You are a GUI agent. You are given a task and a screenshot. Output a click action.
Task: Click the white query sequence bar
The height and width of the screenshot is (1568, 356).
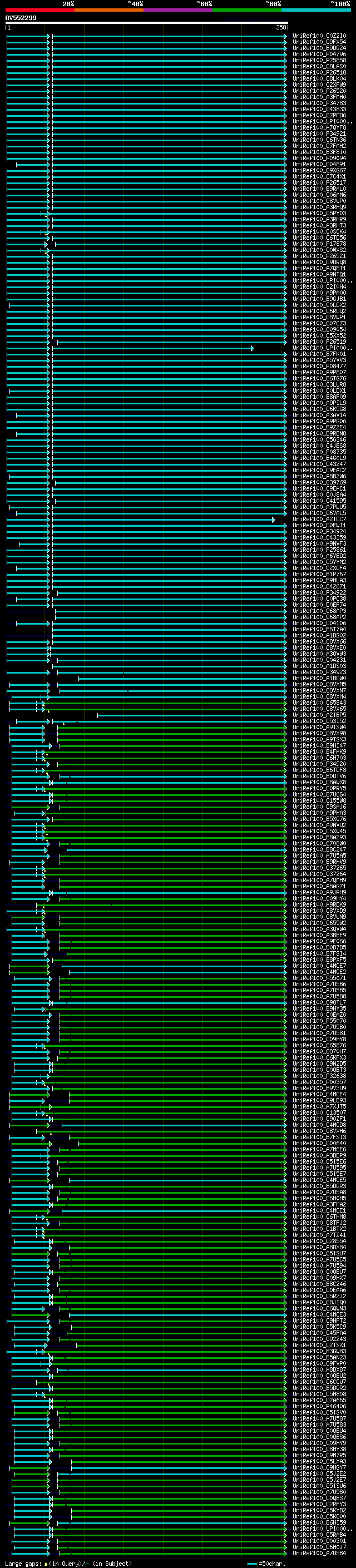tap(147, 22)
